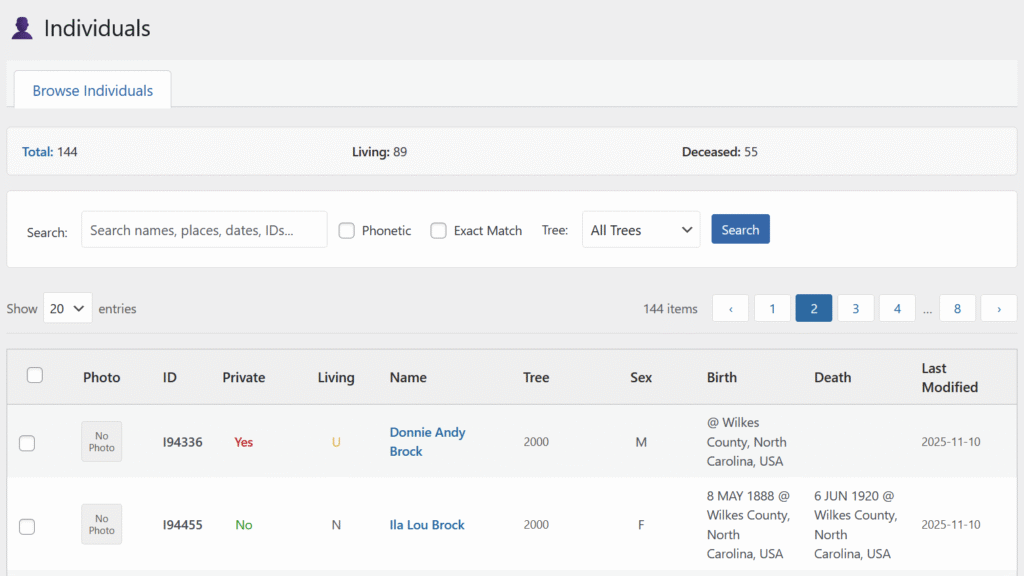Go to next page arrow
Viewport: 1024px width, 576px height.
coord(998,309)
